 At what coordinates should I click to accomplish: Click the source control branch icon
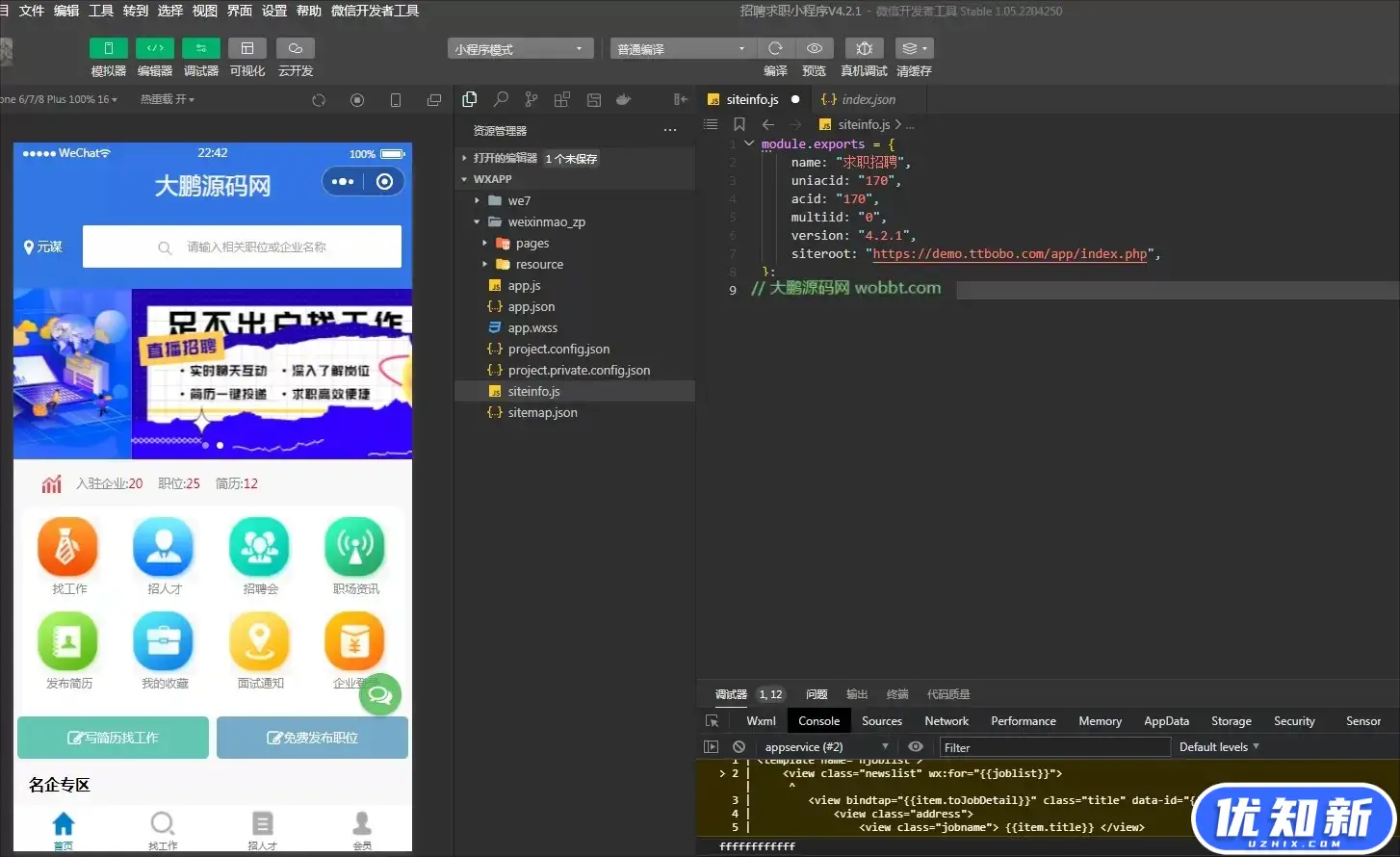tap(531, 99)
